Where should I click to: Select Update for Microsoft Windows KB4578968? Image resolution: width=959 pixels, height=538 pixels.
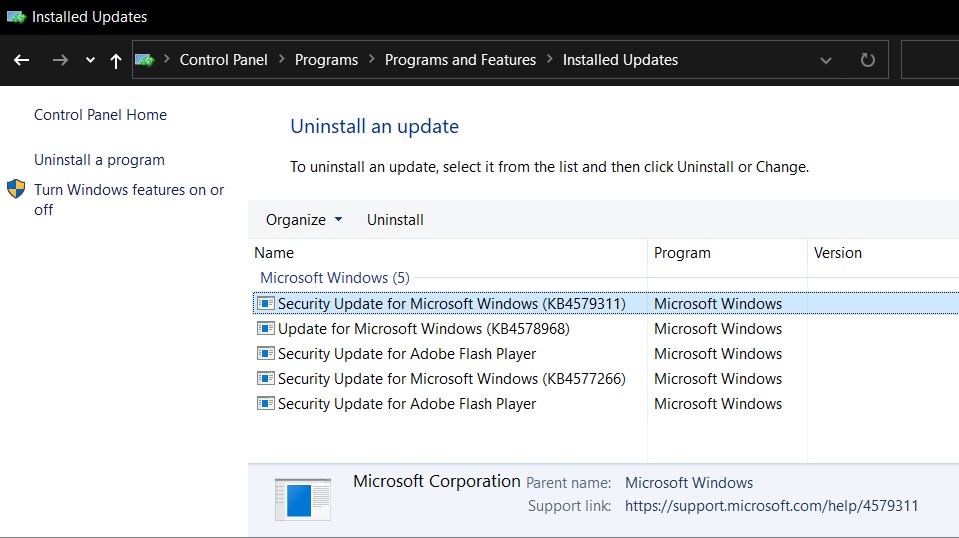pos(423,329)
